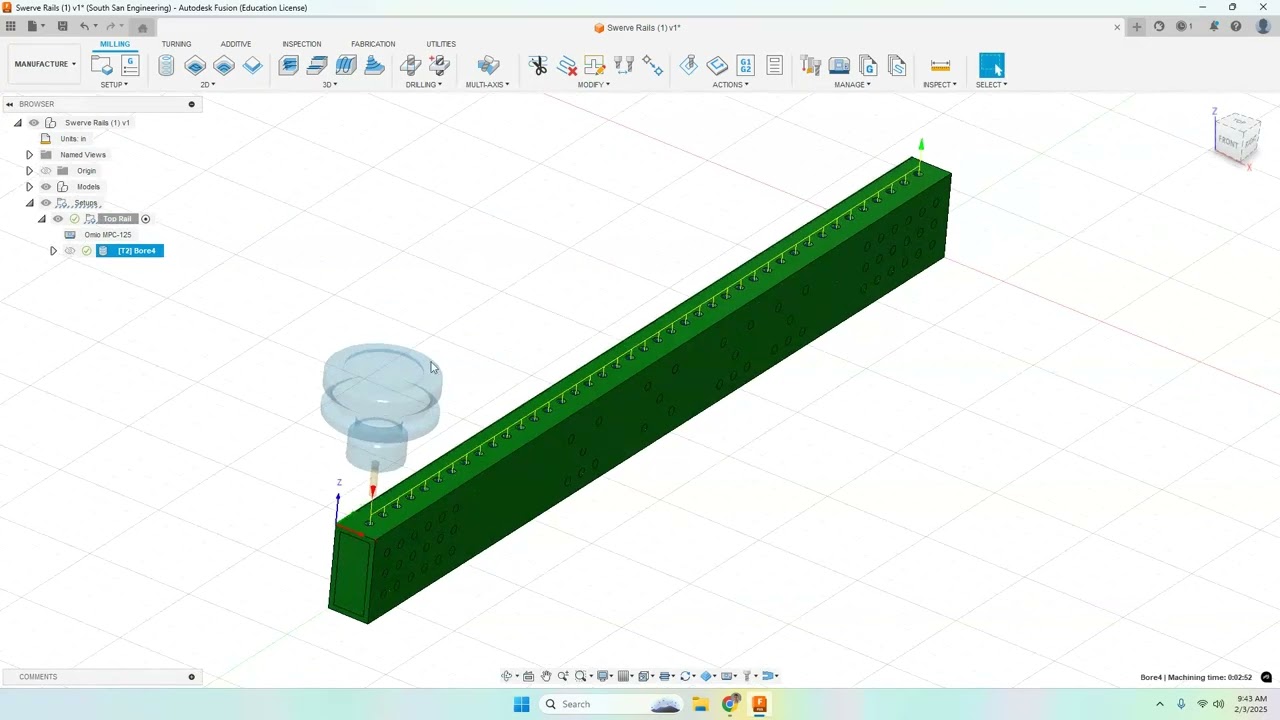Expand the Models node
The height and width of the screenshot is (720, 1280).
[x=29, y=187]
